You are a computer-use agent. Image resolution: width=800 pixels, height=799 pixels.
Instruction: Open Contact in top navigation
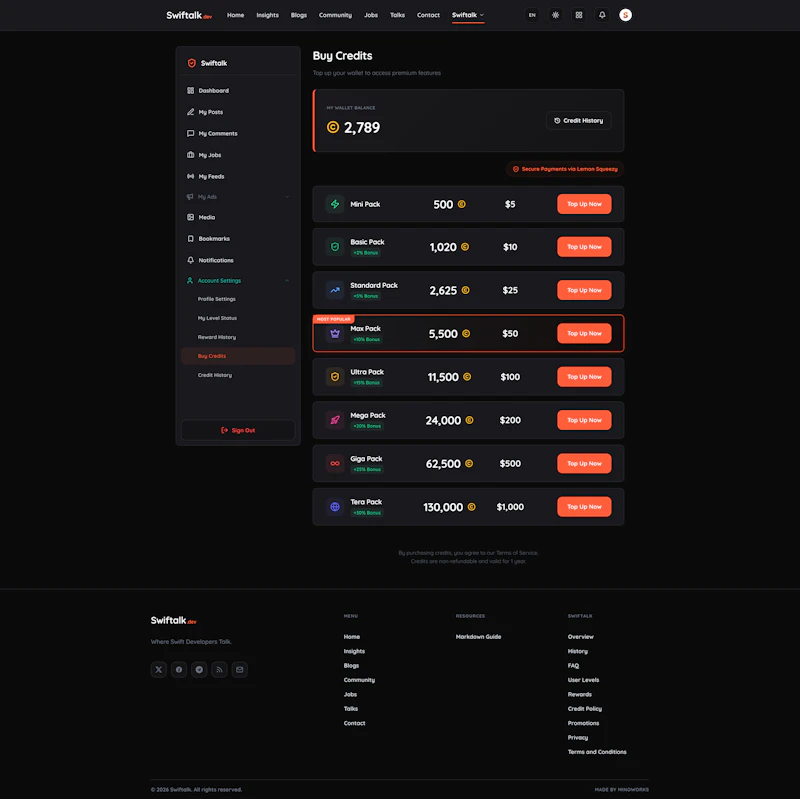point(428,15)
